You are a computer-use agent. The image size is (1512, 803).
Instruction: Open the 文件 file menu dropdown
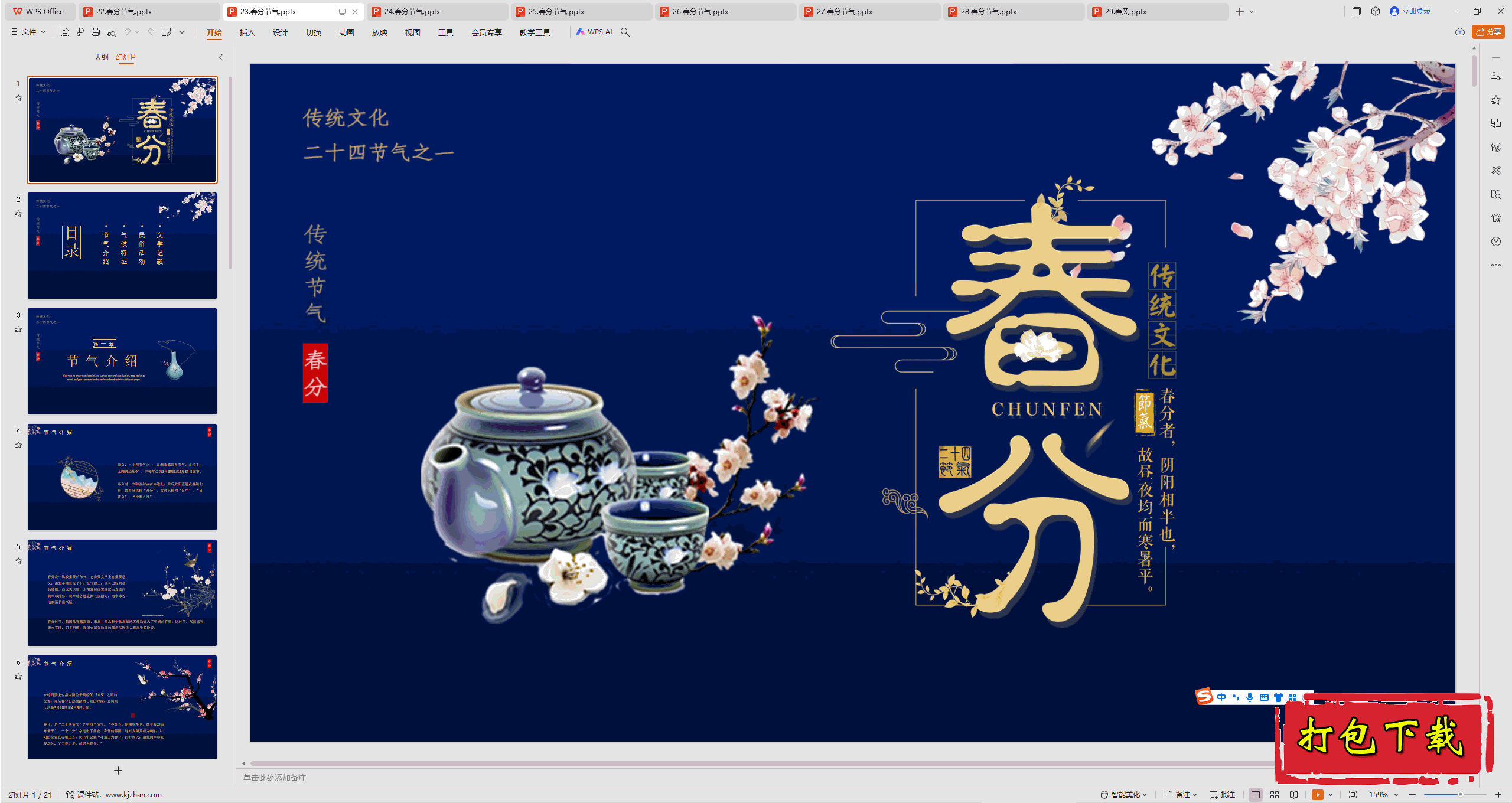(29, 32)
